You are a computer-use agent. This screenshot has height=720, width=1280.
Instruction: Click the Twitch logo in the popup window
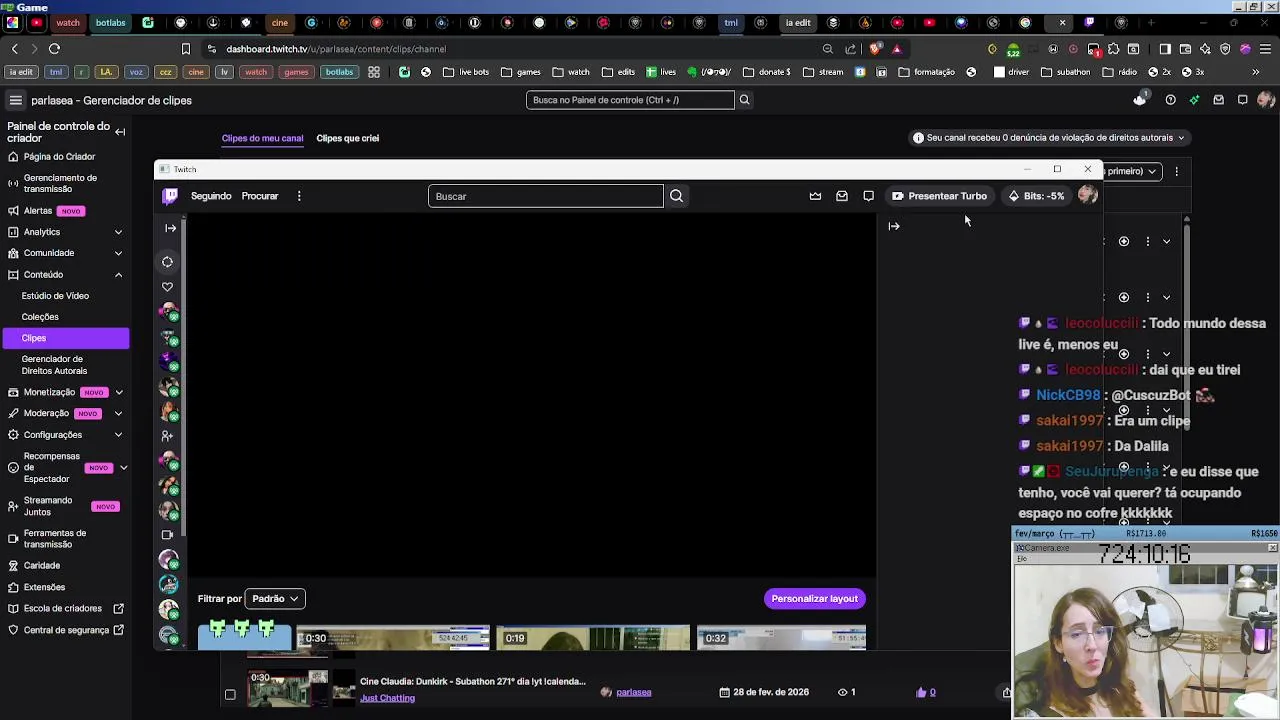pyautogui.click(x=170, y=196)
